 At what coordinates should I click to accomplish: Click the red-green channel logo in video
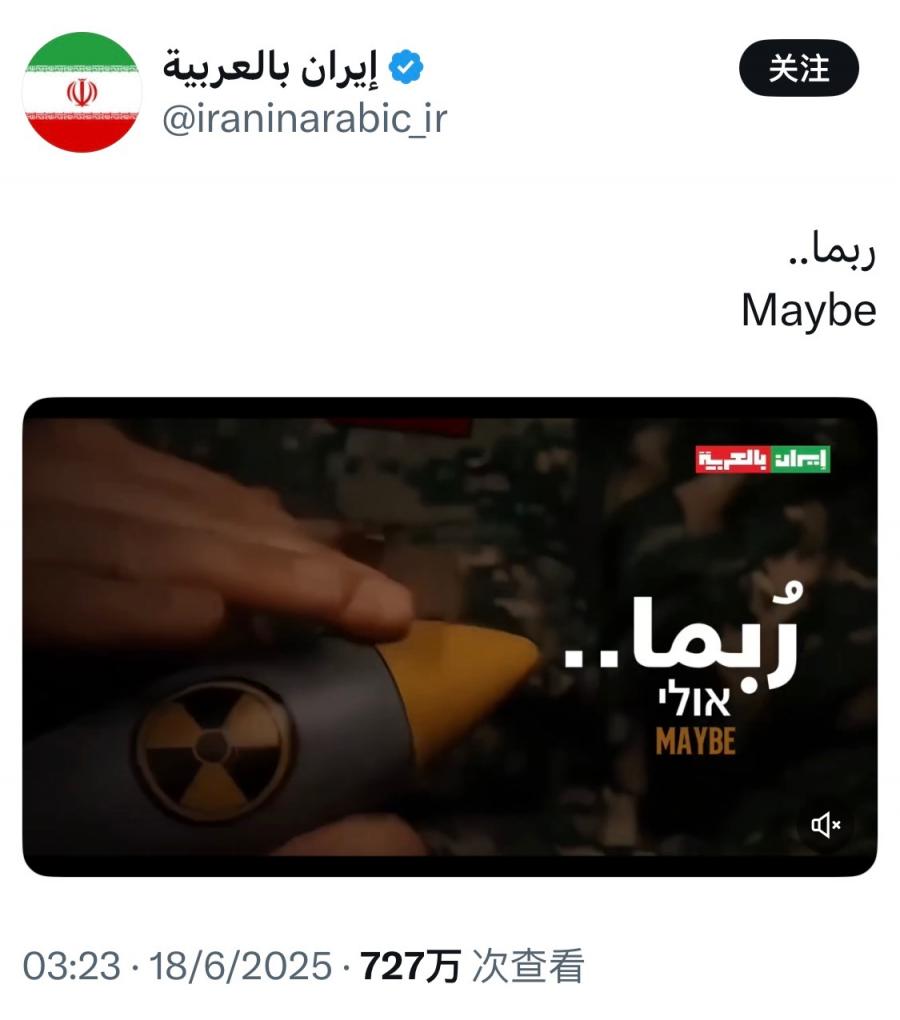(762, 459)
